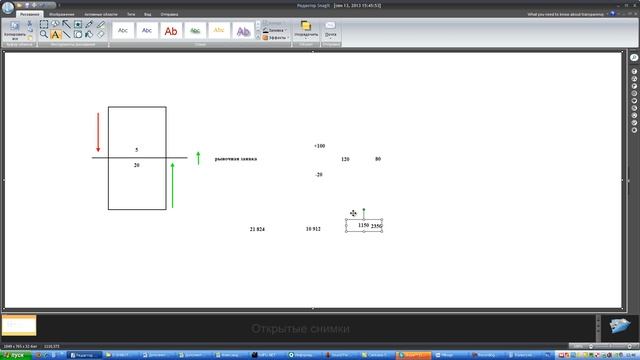Open the Почта mail dropdown

tap(331, 30)
